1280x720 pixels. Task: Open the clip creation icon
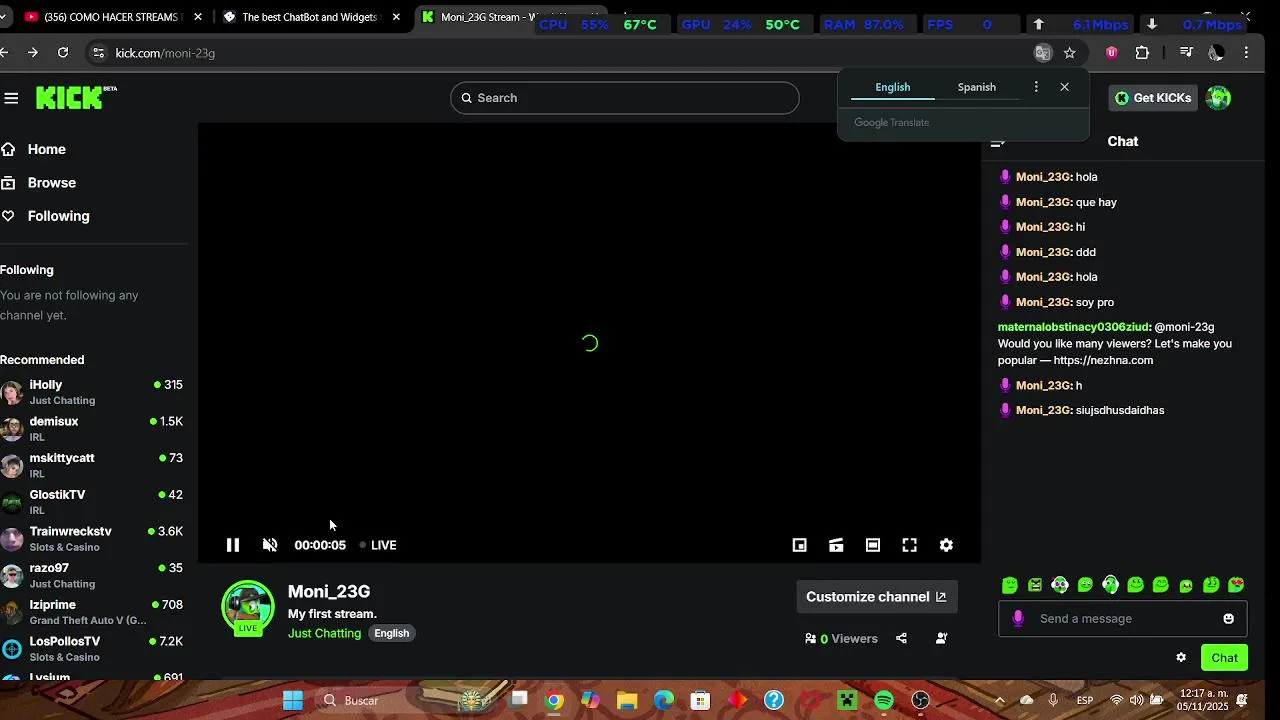836,545
